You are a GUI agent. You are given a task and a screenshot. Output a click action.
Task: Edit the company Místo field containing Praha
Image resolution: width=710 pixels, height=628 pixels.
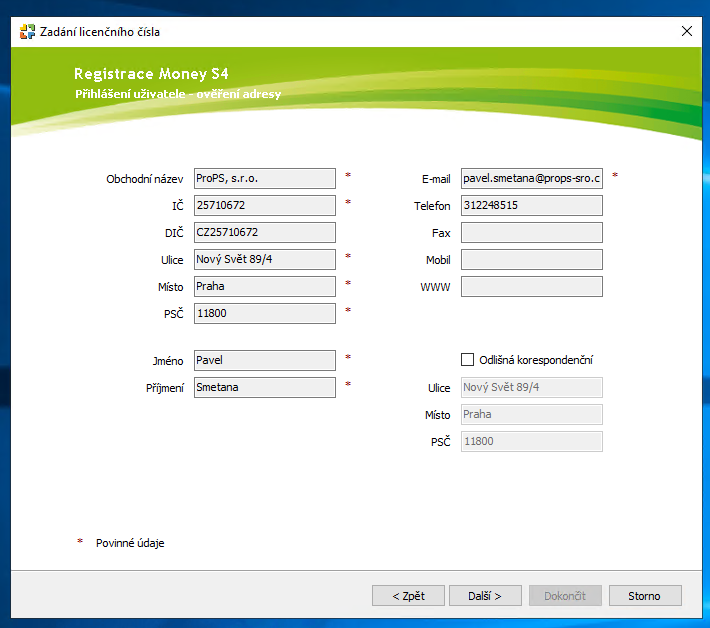(x=264, y=287)
